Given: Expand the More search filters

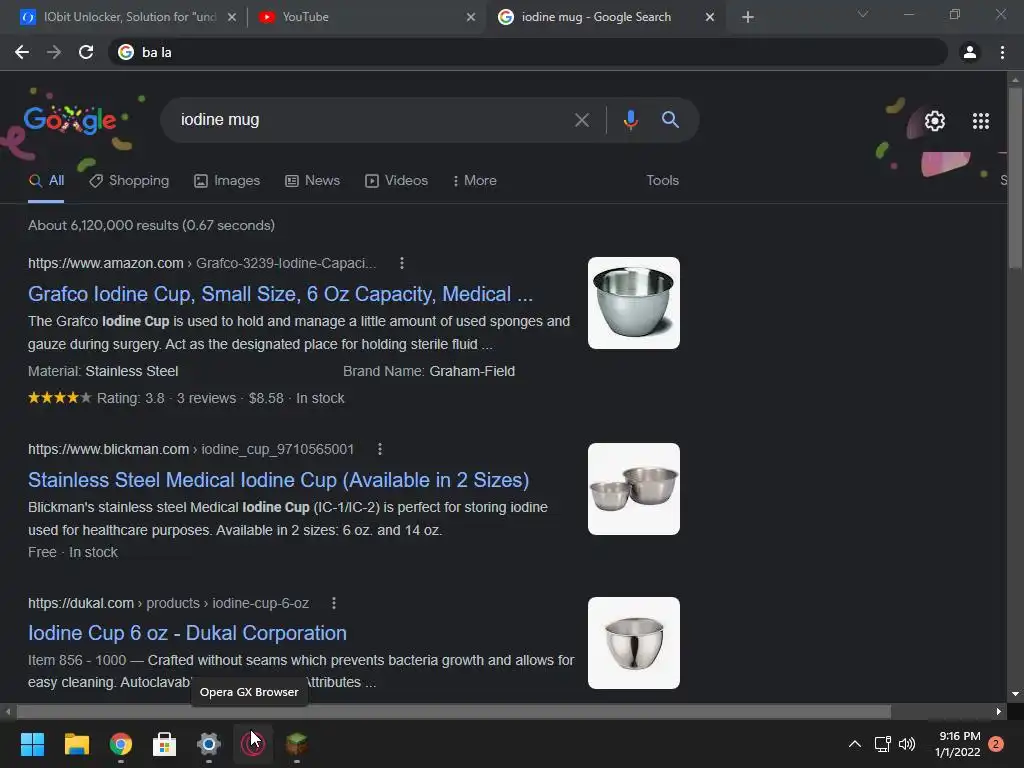Looking at the screenshot, I should (475, 181).
